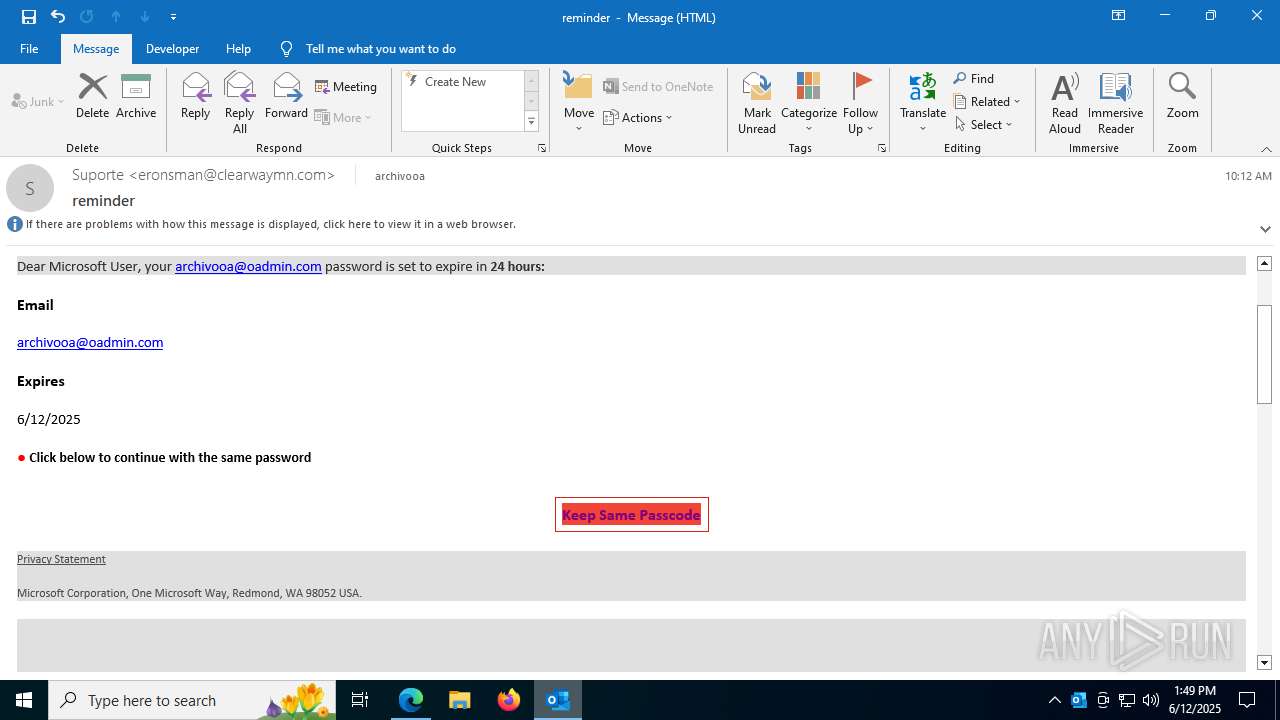
Task: Click the message scrollbar down arrow
Action: click(1264, 662)
